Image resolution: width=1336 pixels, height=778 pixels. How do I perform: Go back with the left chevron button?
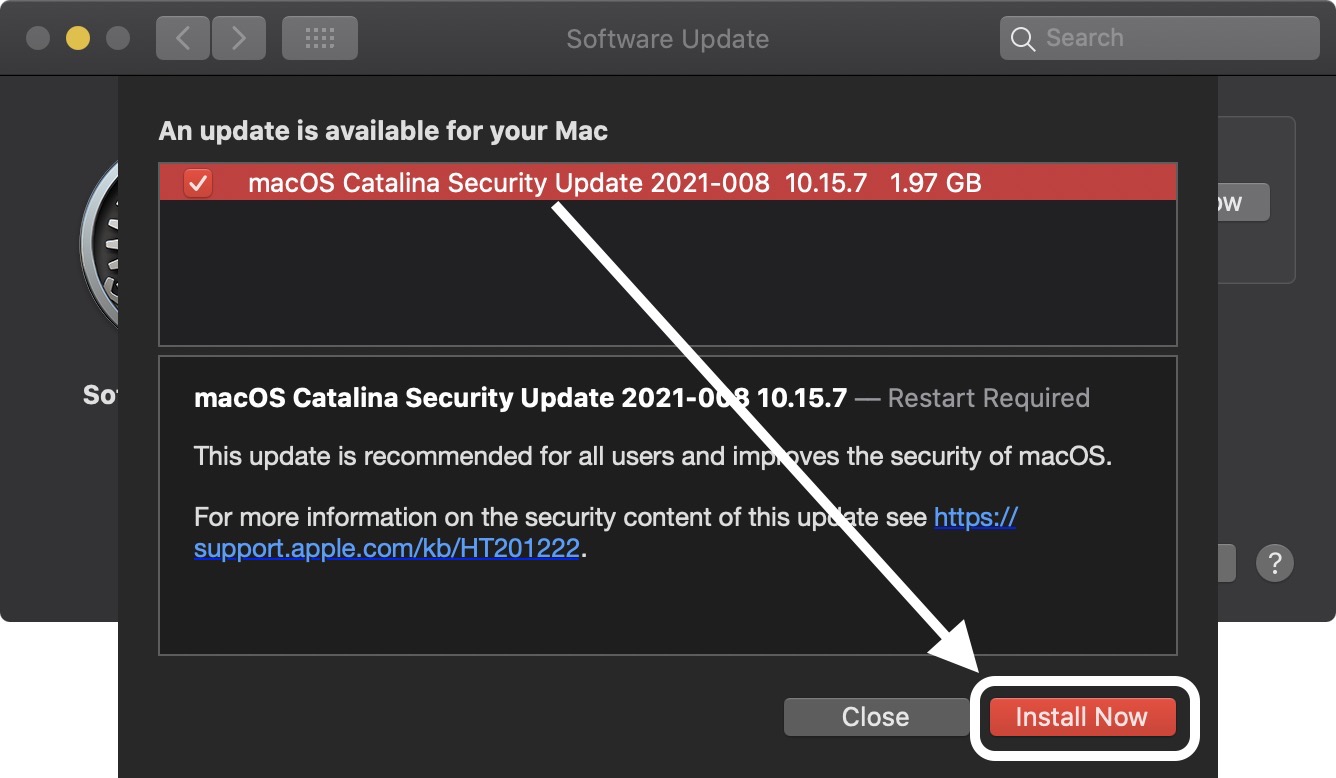click(182, 39)
